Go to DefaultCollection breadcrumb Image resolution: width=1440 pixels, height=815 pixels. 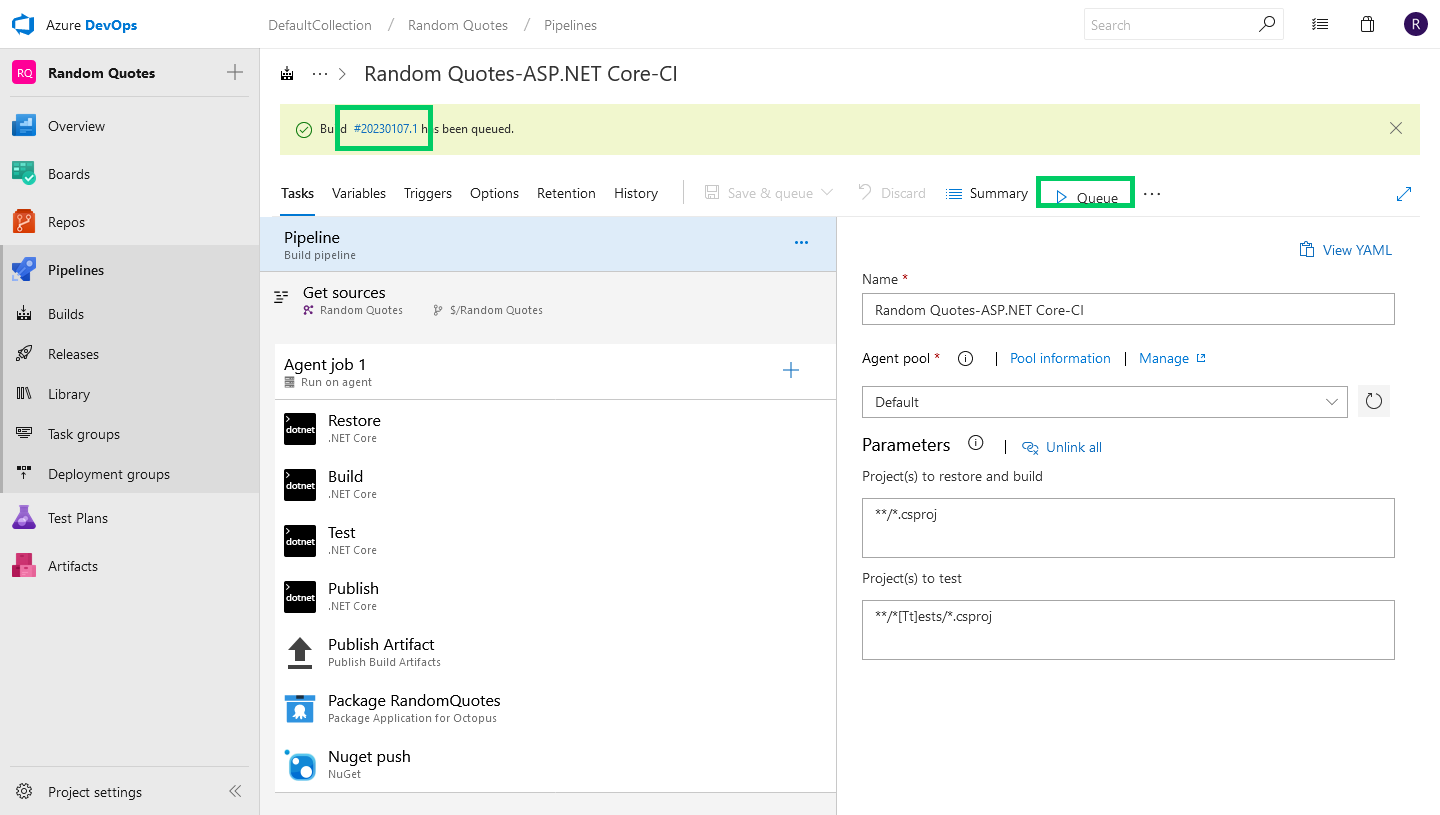(x=320, y=25)
